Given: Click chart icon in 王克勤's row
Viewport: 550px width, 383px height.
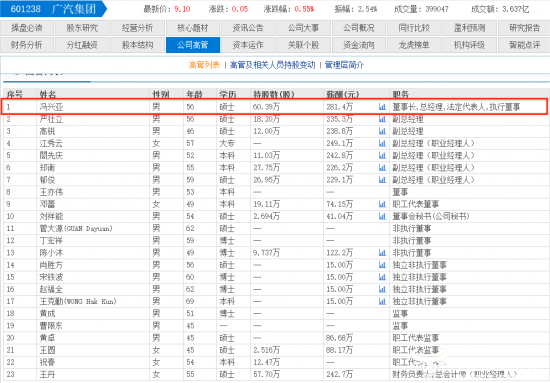Looking at the screenshot, I should 382,301.
